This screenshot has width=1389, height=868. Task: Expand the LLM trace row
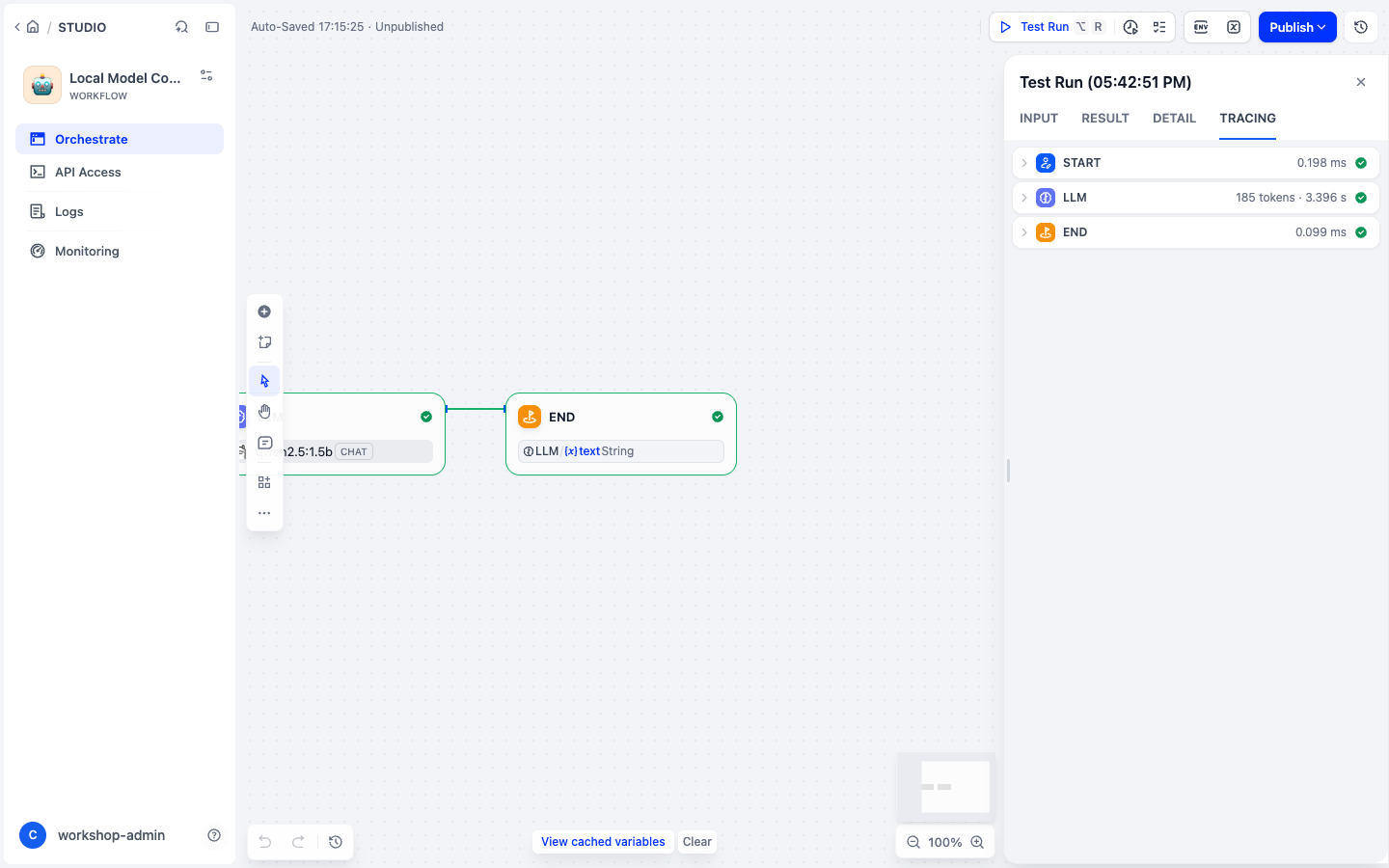(x=1196, y=198)
